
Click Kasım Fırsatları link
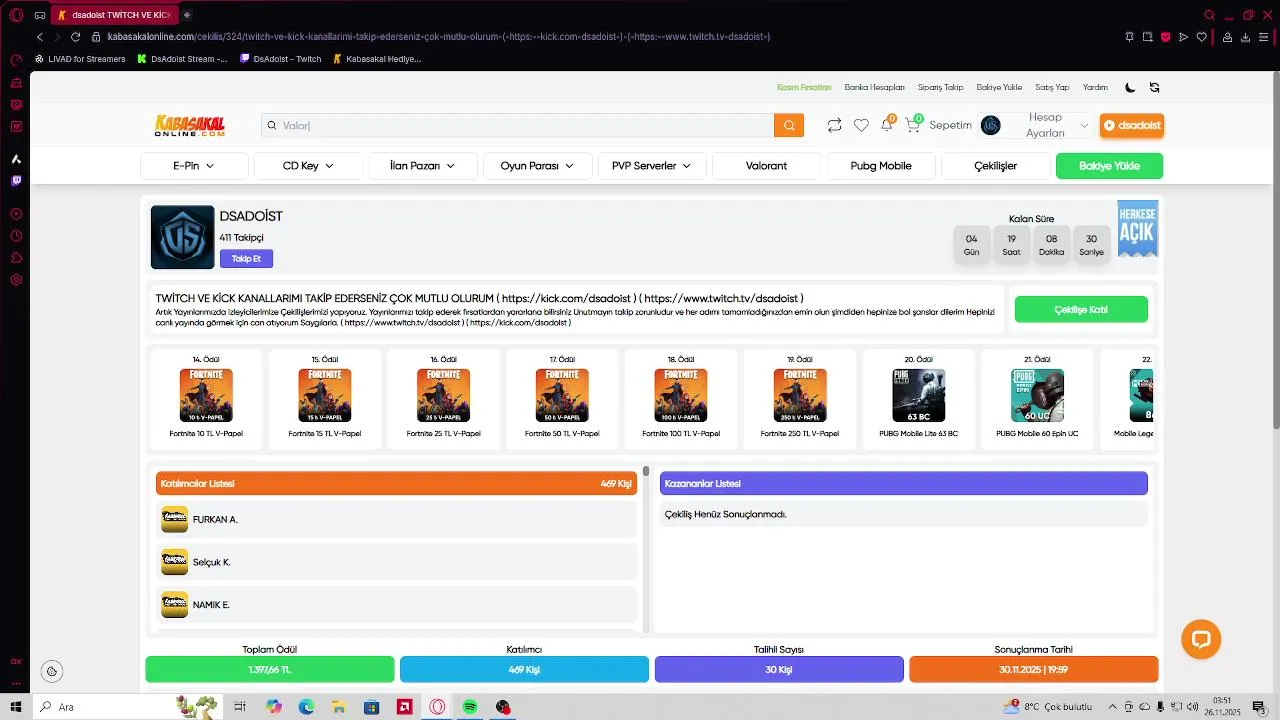tap(804, 87)
